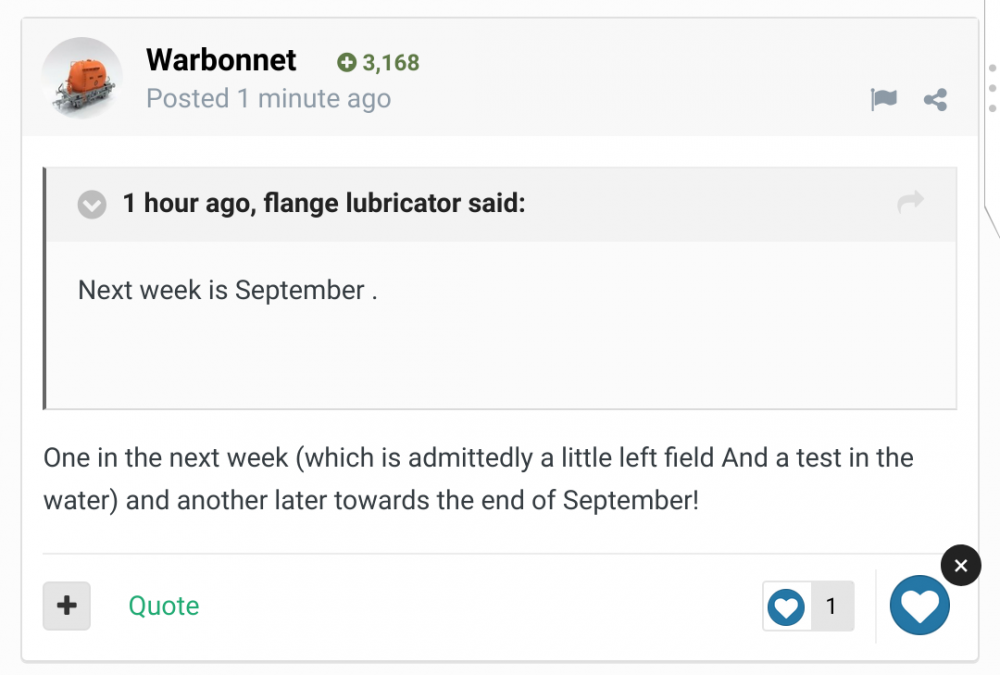Open Warbonnet's user profile link
Viewport: 1000px width, 675px height.
(x=221, y=60)
